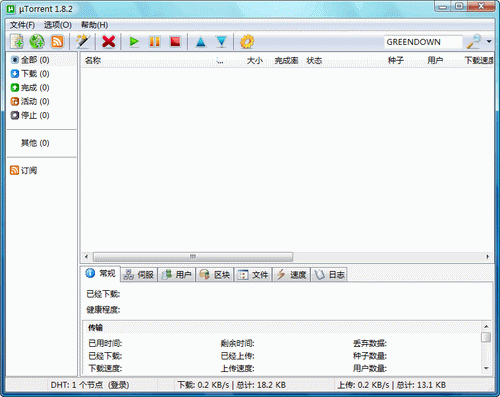Screen dimensions: 500x397
Task: Switch to the 文件 files tab
Action: click(253, 275)
